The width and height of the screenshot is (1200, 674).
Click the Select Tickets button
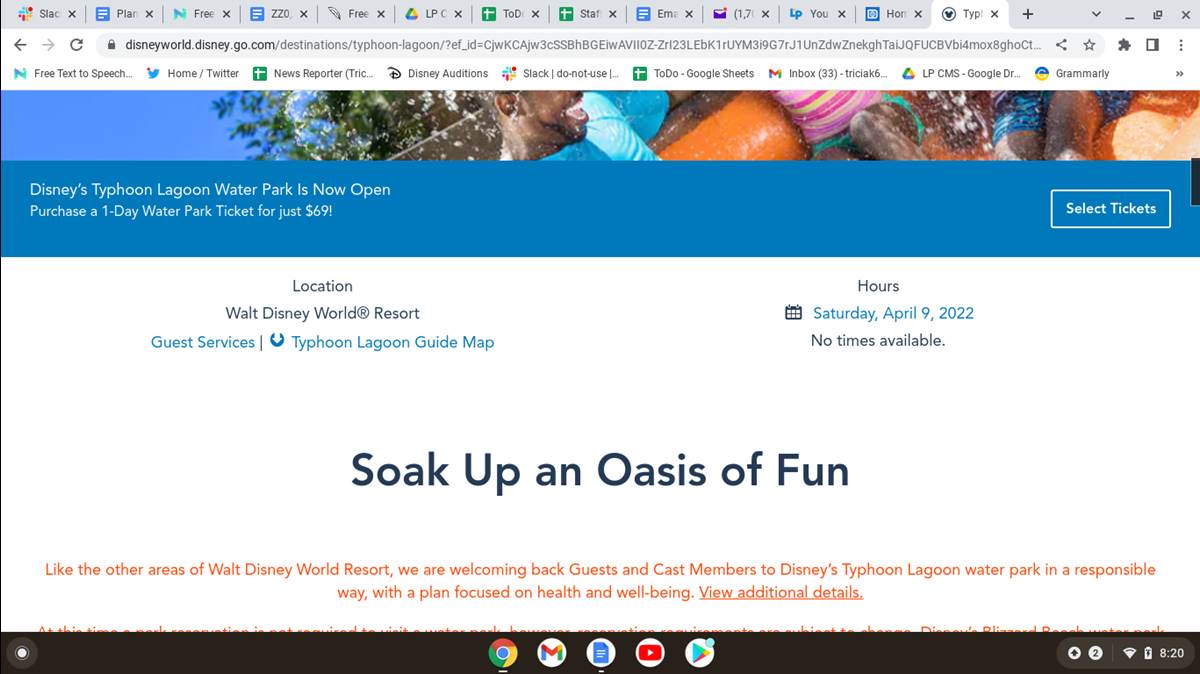(1110, 209)
